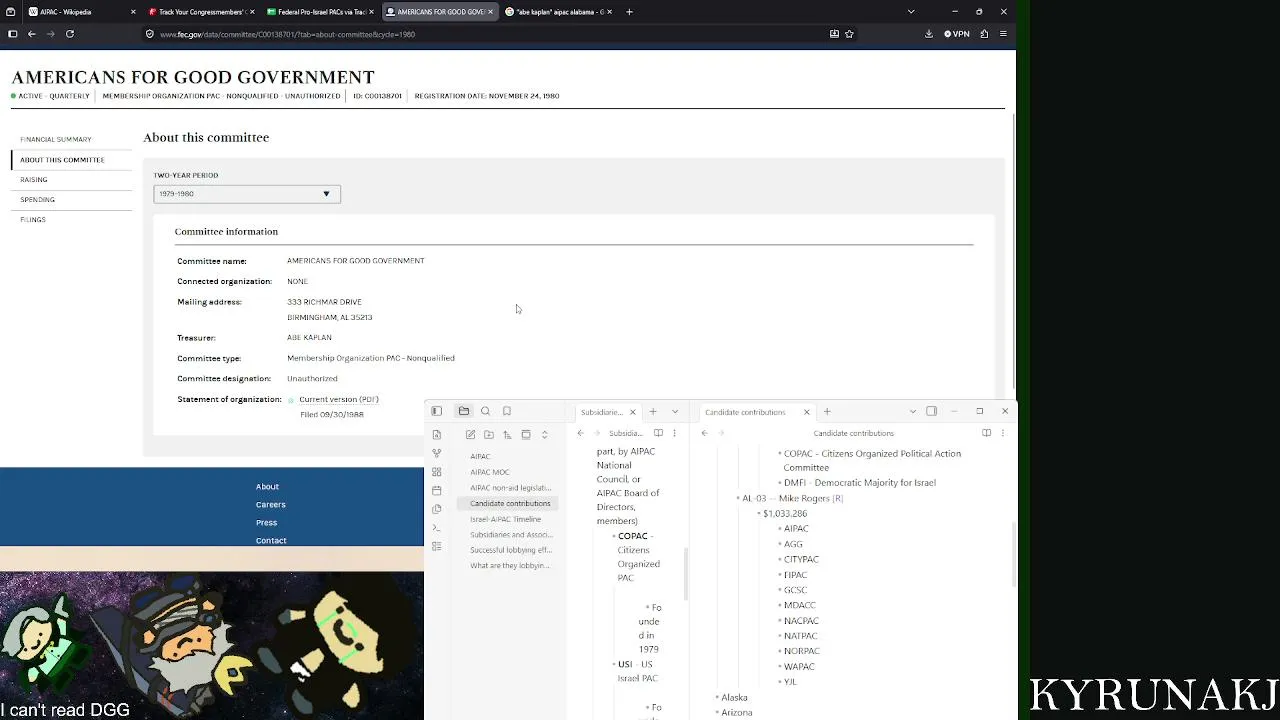The height and width of the screenshot is (720, 1280).
Task: Open browser downloads icon
Action: pyautogui.click(x=929, y=34)
